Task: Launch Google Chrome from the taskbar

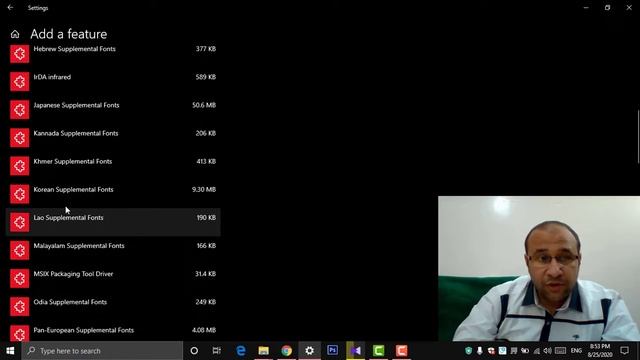Action: (x=287, y=351)
